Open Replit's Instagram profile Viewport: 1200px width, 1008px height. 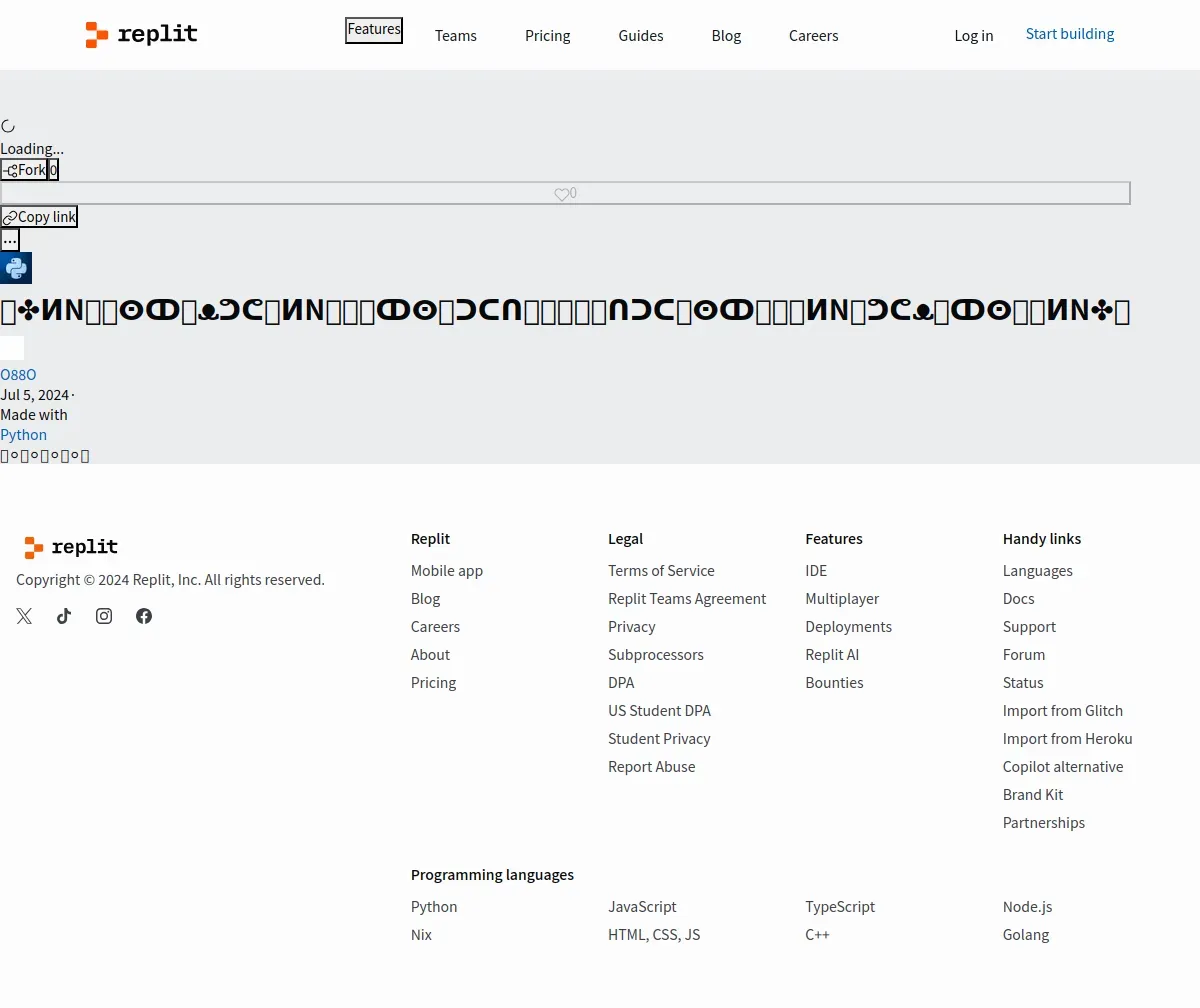[104, 616]
